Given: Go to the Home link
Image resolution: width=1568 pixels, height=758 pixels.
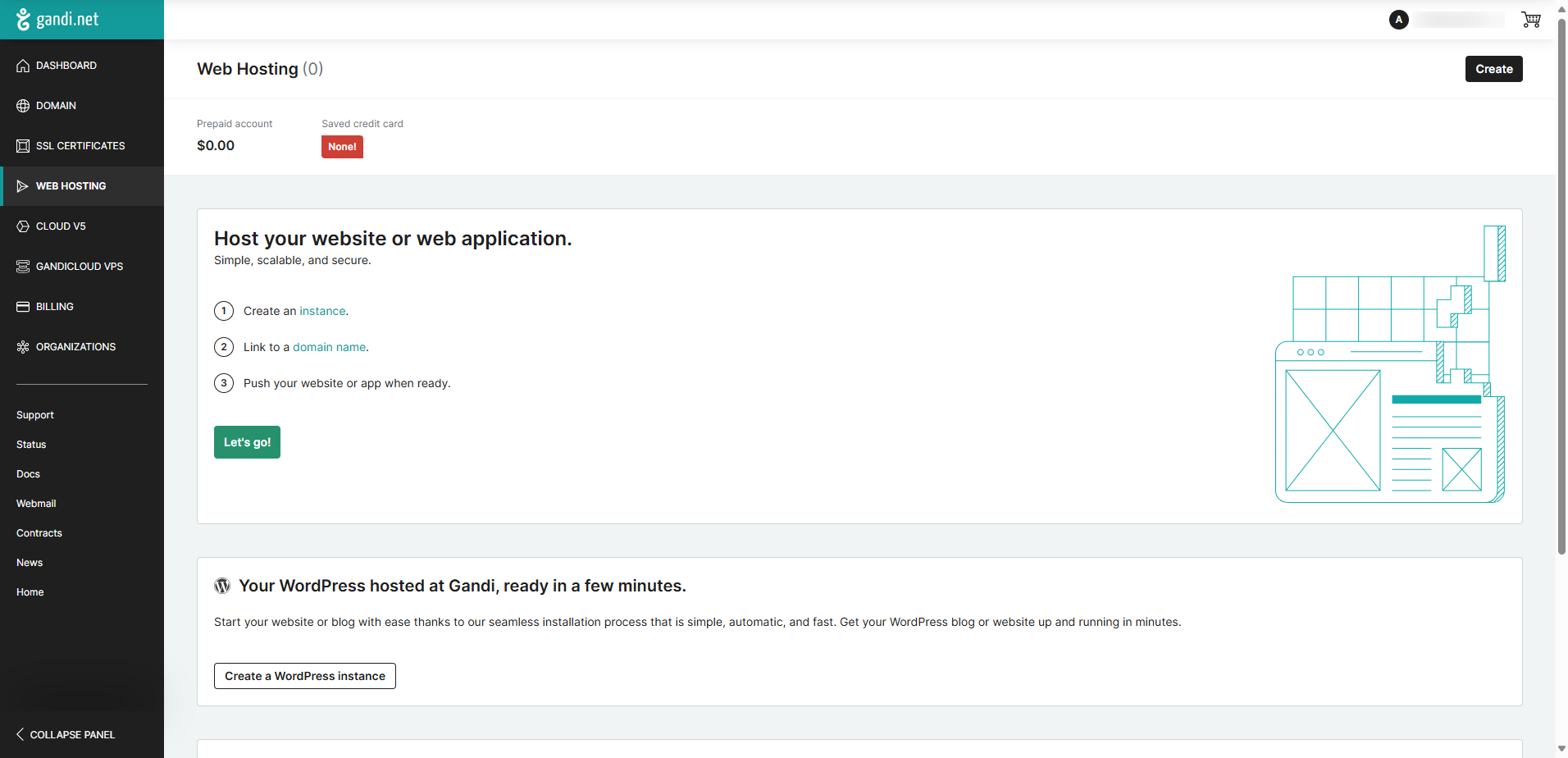Looking at the screenshot, I should click(x=30, y=592).
